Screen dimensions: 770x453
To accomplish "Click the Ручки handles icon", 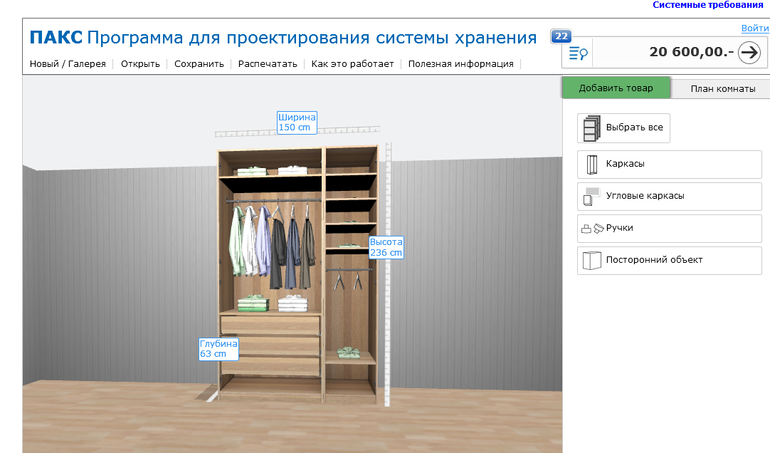I will (591, 228).
